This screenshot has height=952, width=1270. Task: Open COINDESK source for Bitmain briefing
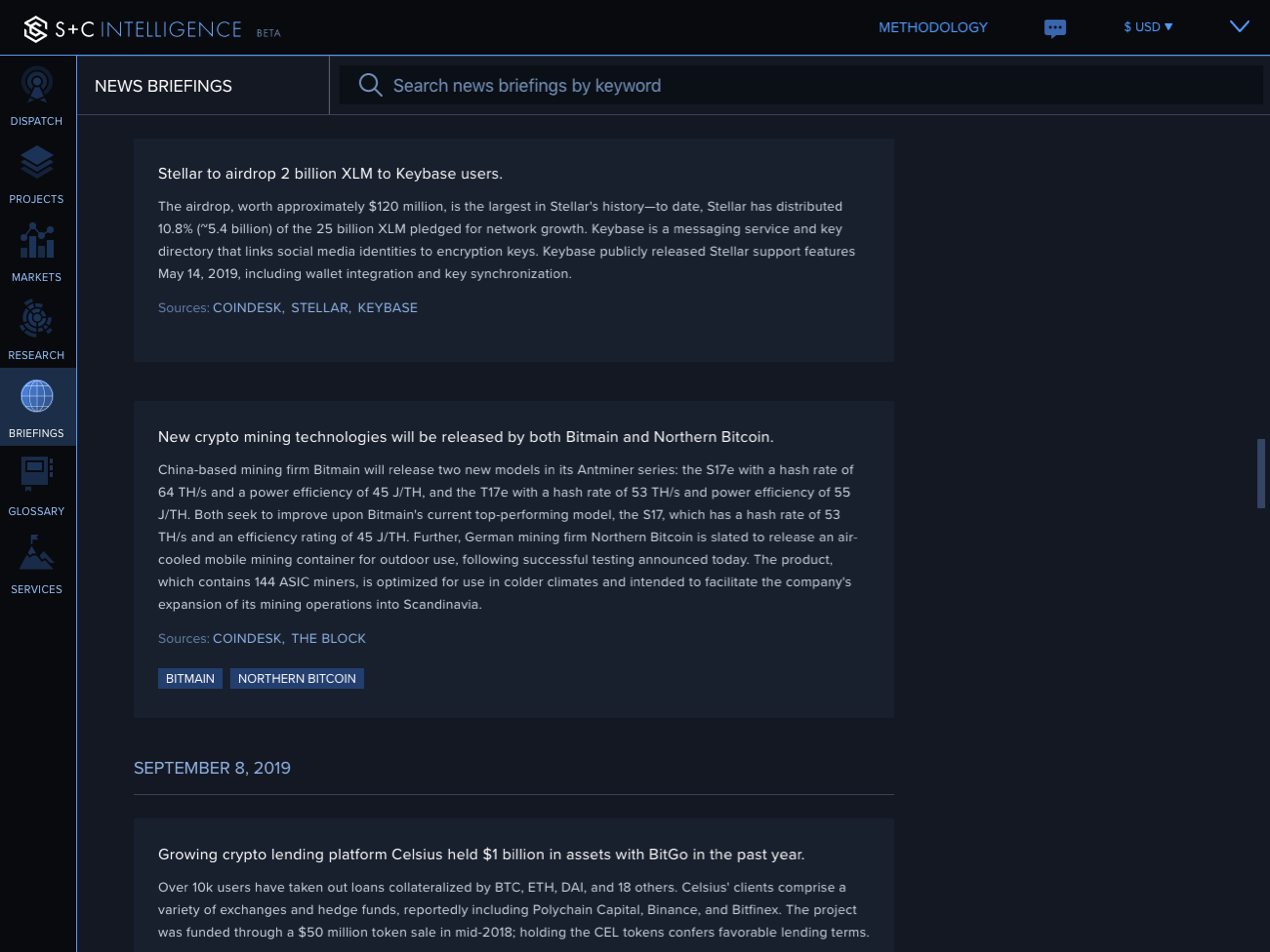pyautogui.click(x=248, y=638)
